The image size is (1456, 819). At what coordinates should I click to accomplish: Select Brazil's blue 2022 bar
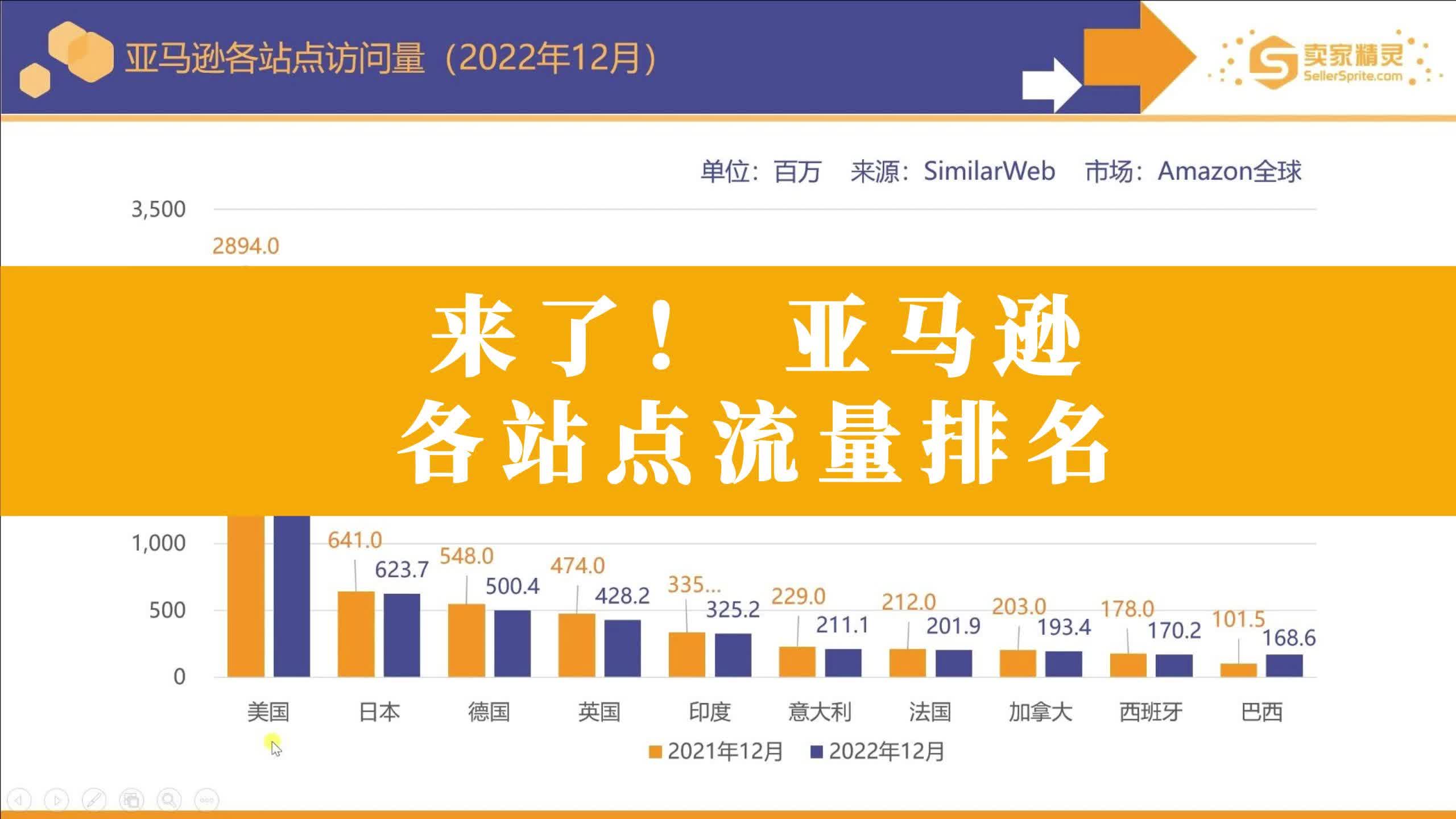[x=1284, y=666]
